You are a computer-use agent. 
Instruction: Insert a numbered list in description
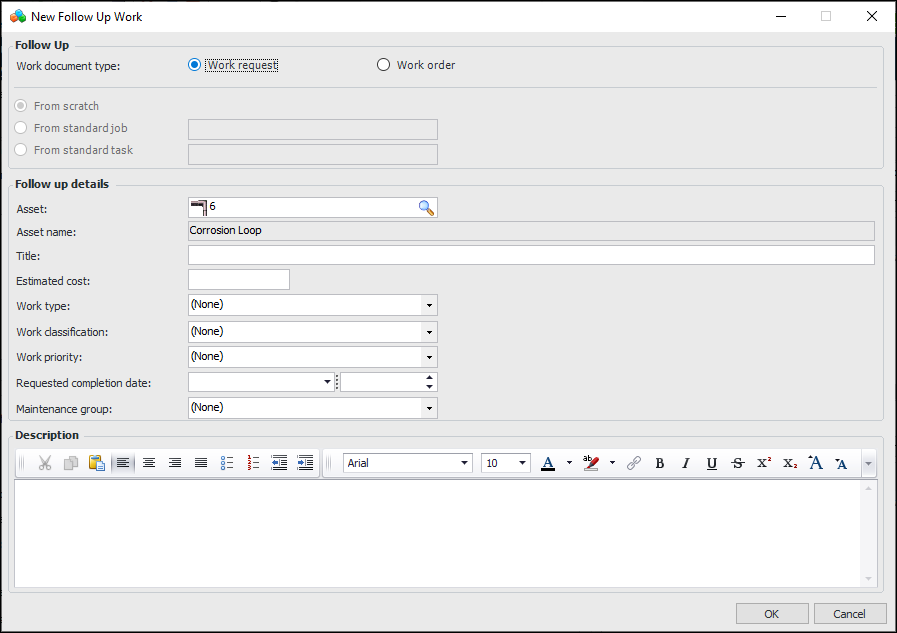(x=253, y=463)
